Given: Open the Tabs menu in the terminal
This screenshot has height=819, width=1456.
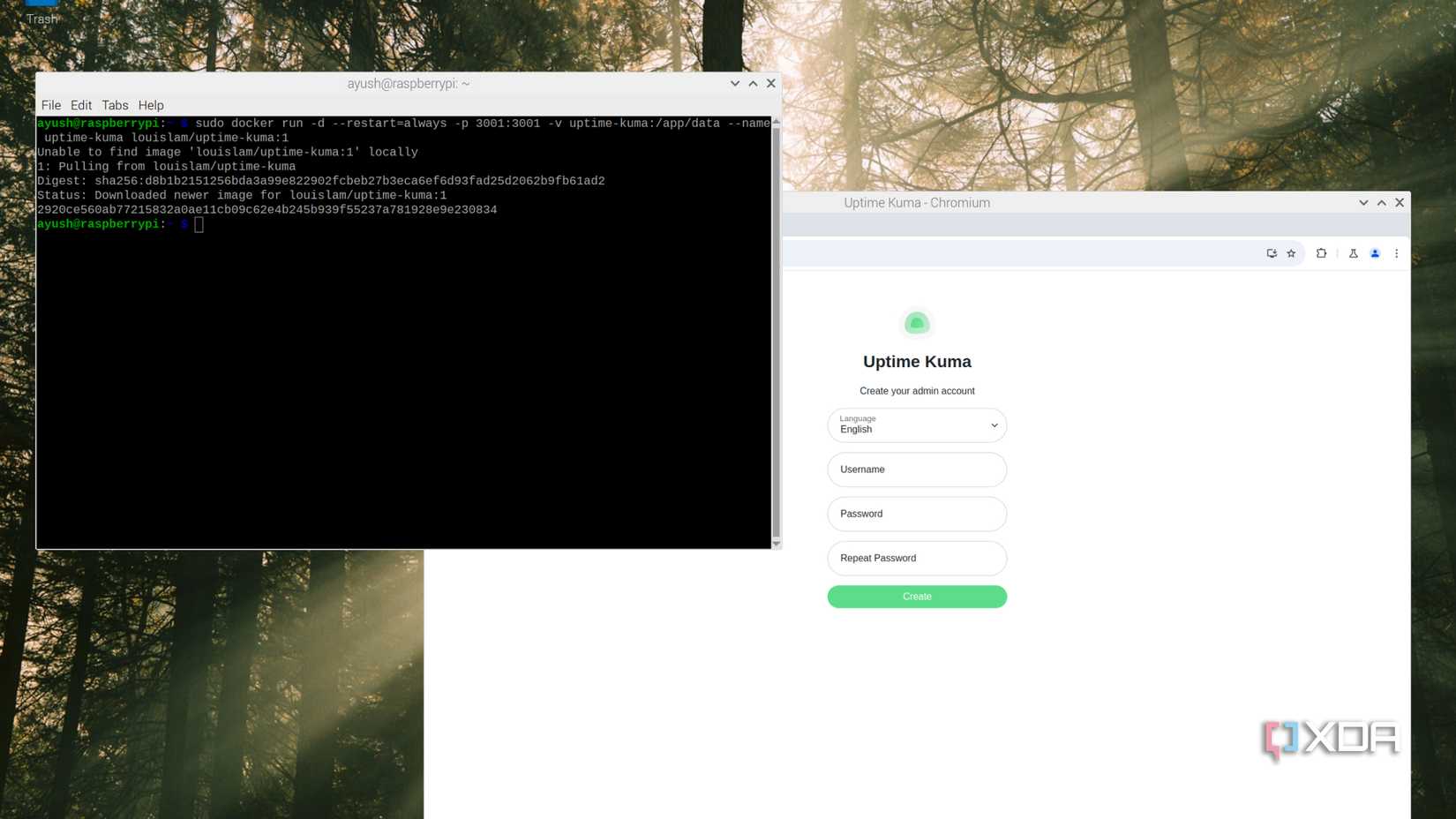Looking at the screenshot, I should 115,105.
